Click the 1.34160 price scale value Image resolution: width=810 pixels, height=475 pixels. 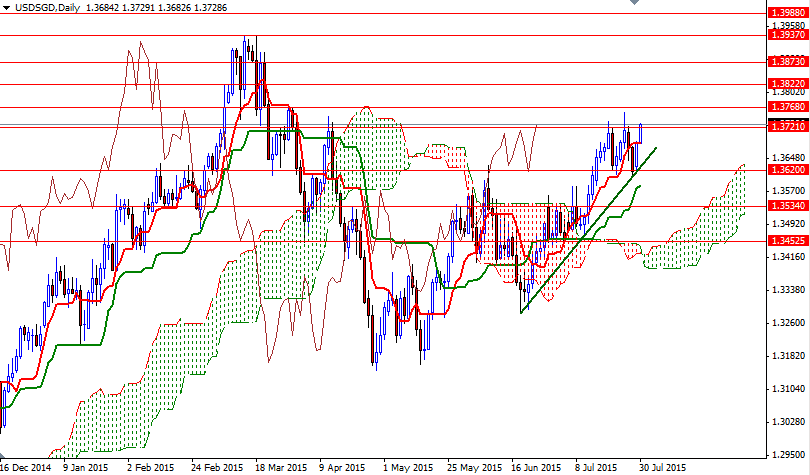pos(789,257)
